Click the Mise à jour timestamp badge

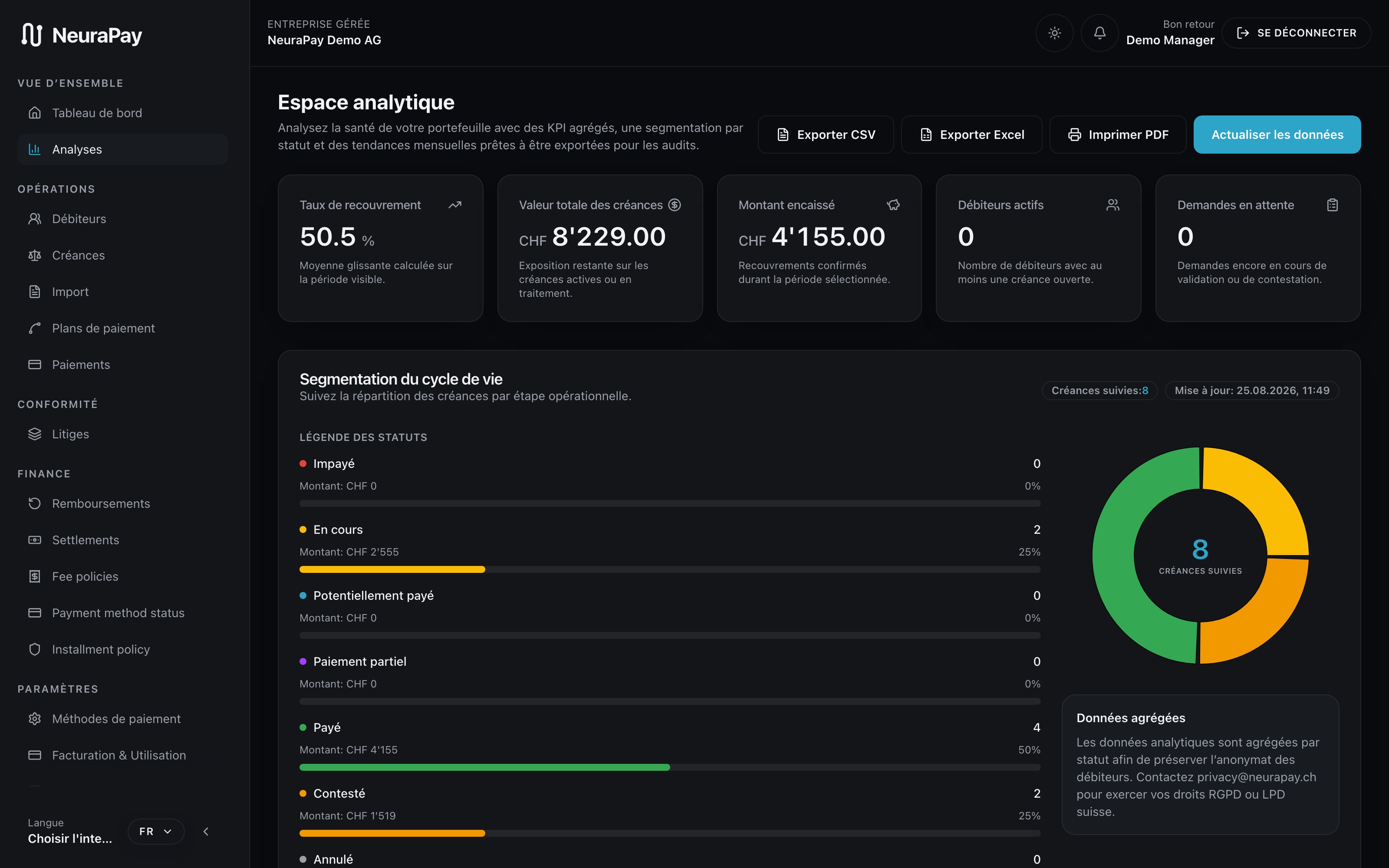click(1252, 390)
